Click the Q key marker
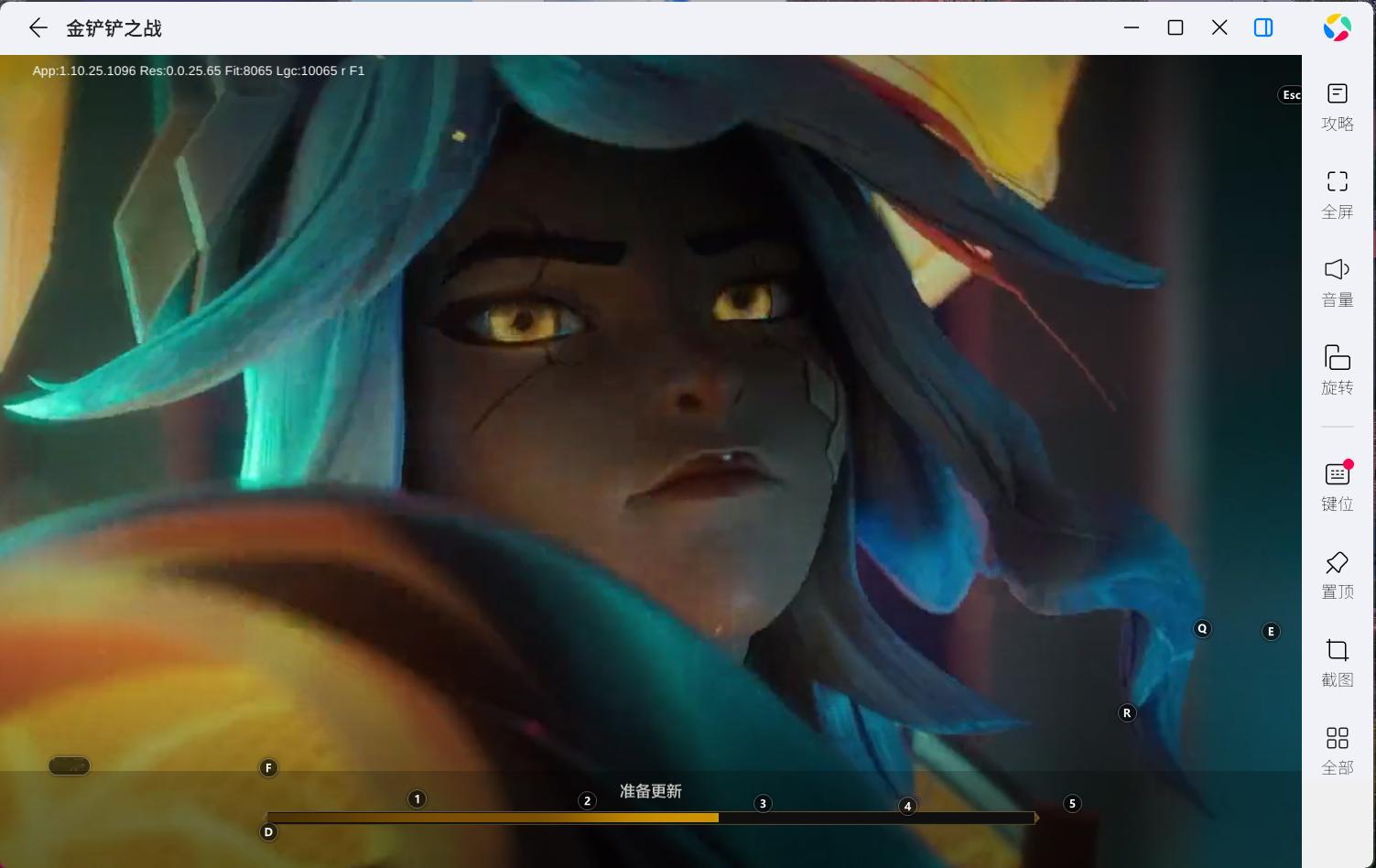Screen dimensions: 1376x868 pos(1202,628)
